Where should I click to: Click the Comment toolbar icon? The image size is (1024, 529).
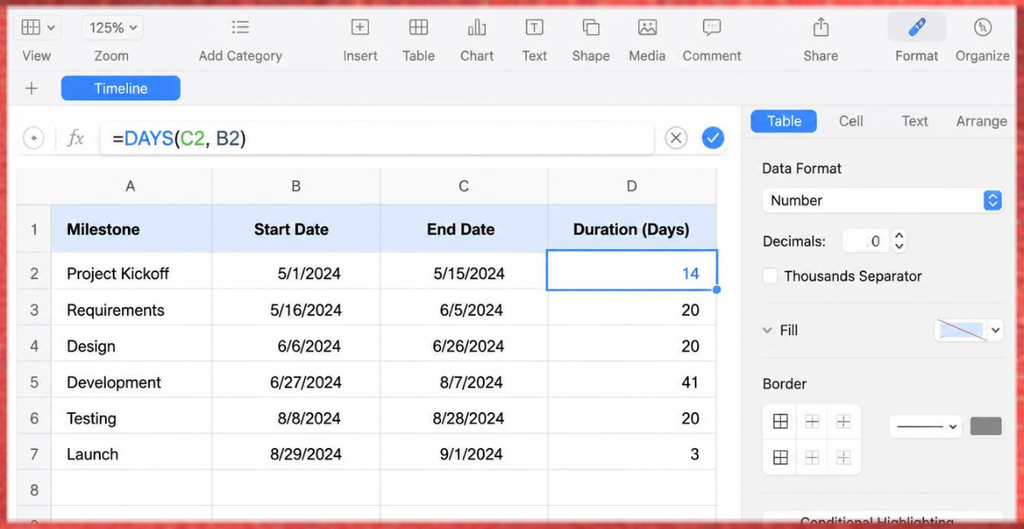[711, 27]
